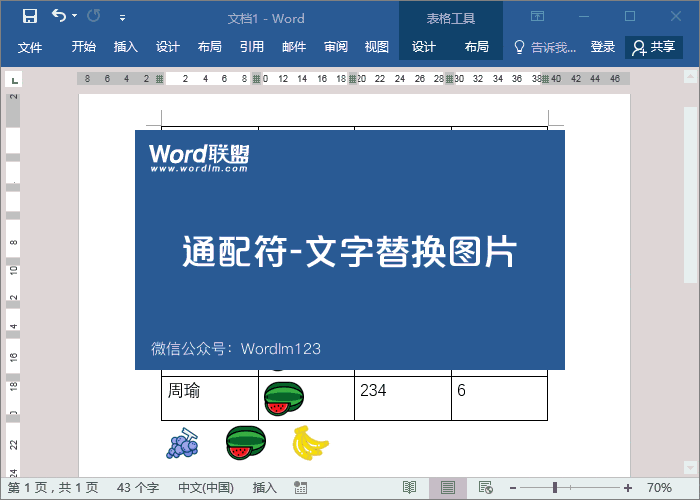Screen dimensions: 700x500
Task: Switch to Print Layout view icon
Action: (x=448, y=488)
